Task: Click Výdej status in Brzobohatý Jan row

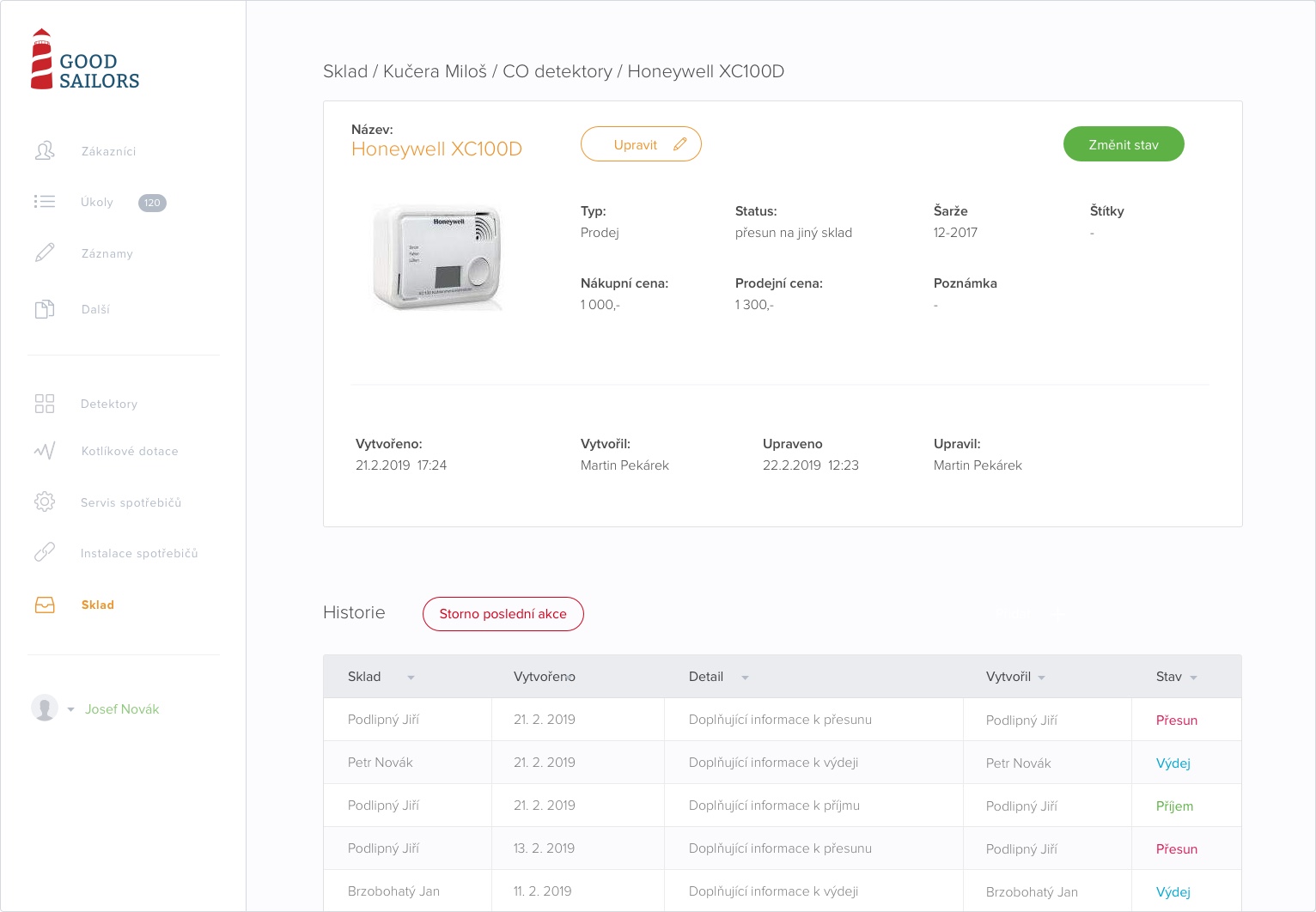Action: pyautogui.click(x=1173, y=892)
